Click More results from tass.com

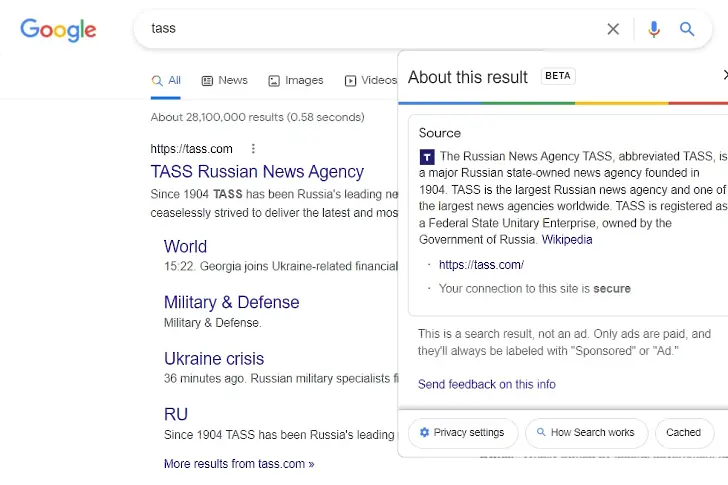239,464
